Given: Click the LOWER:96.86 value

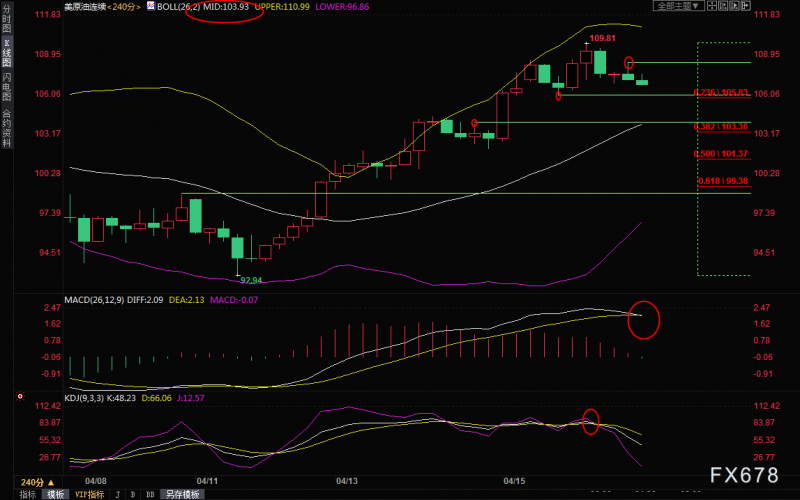Looking at the screenshot, I should click(x=342, y=7).
